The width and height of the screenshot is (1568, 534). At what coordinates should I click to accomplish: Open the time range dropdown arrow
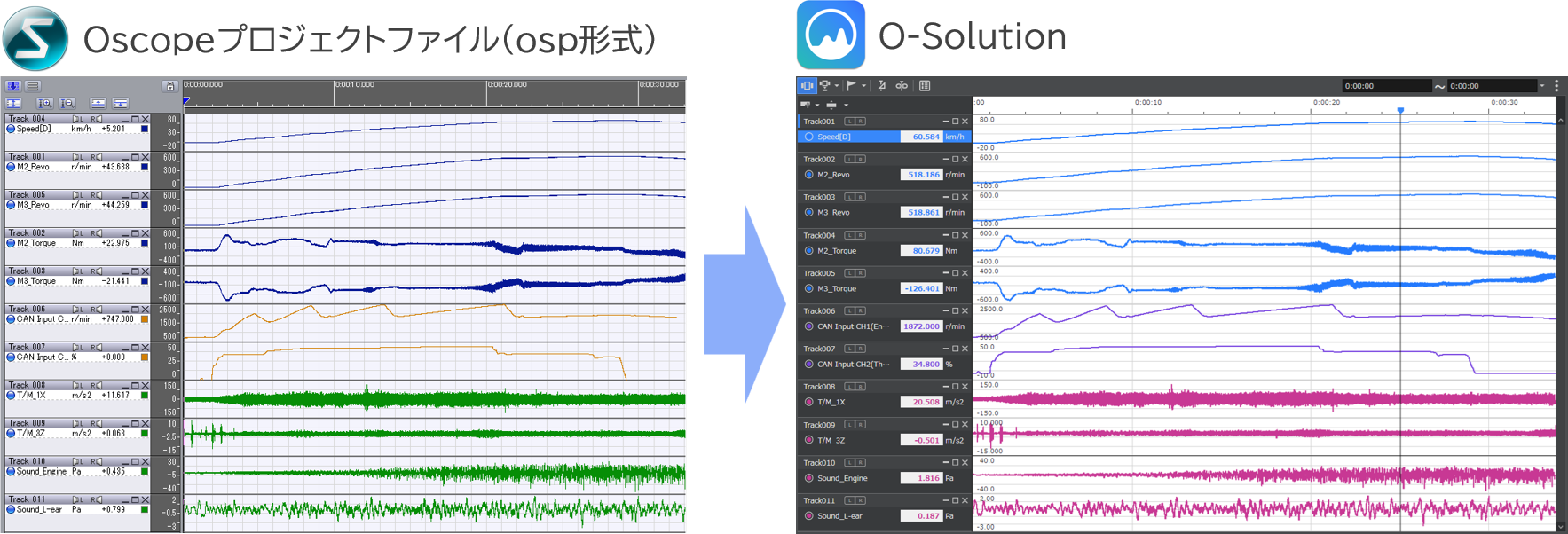[x=1542, y=86]
